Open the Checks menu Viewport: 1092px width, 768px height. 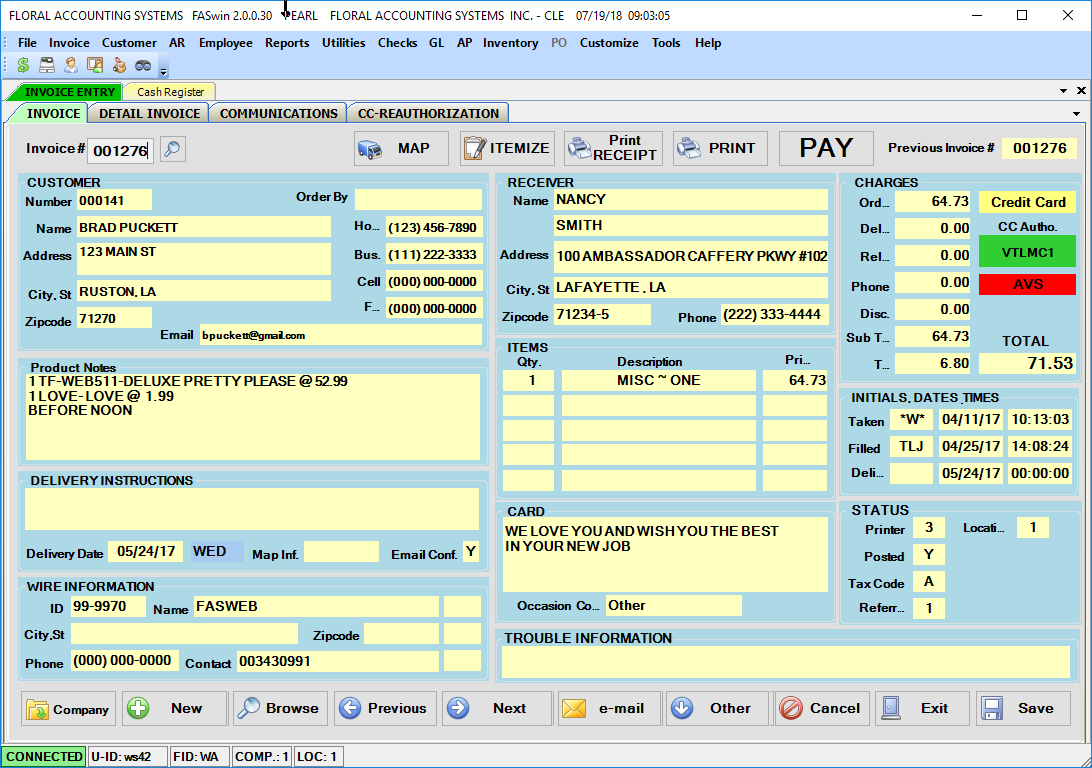click(398, 42)
